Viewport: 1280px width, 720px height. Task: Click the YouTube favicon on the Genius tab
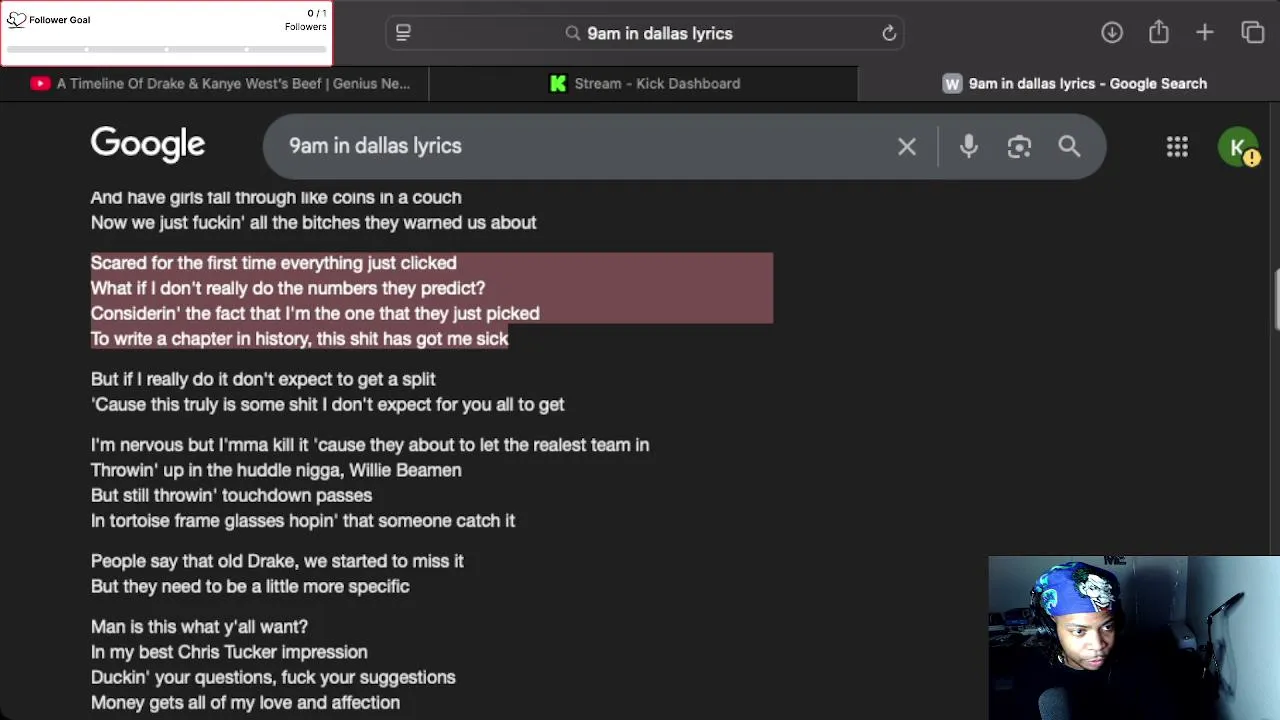40,83
